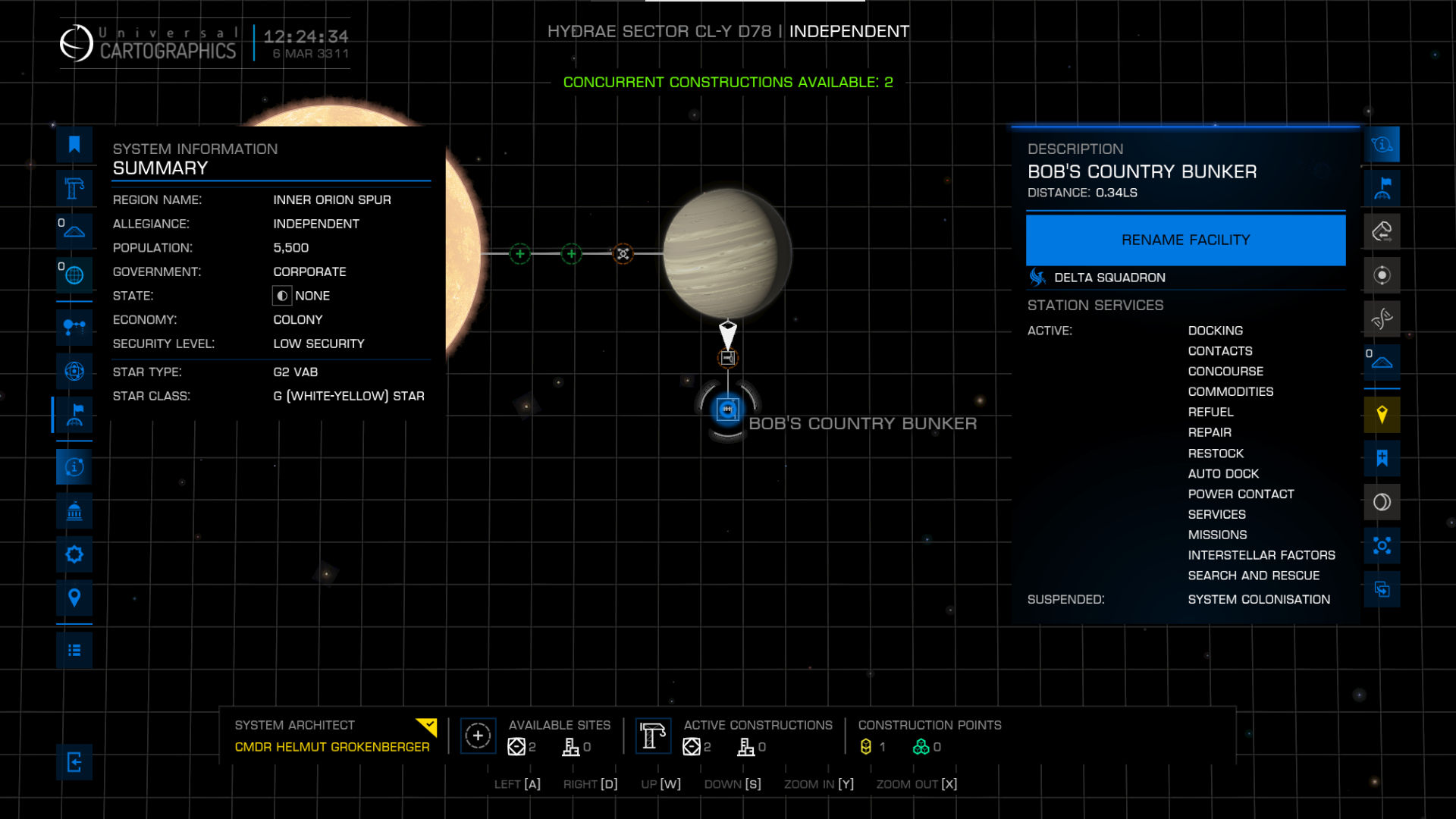Screen dimensions: 1456x819
Task: Click the crescent planet icon in right panel
Action: (1382, 502)
